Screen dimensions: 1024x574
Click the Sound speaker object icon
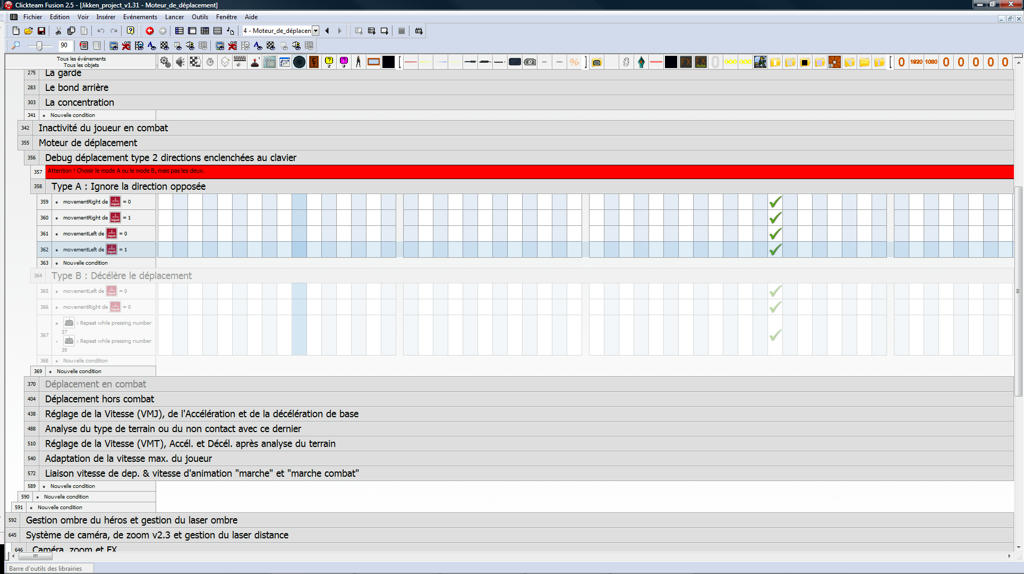[x=180, y=62]
